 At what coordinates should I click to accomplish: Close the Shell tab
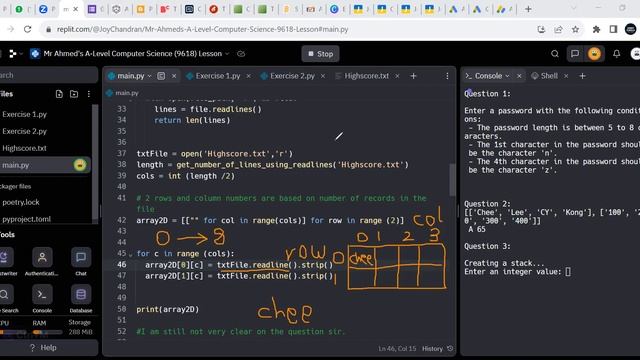point(566,76)
